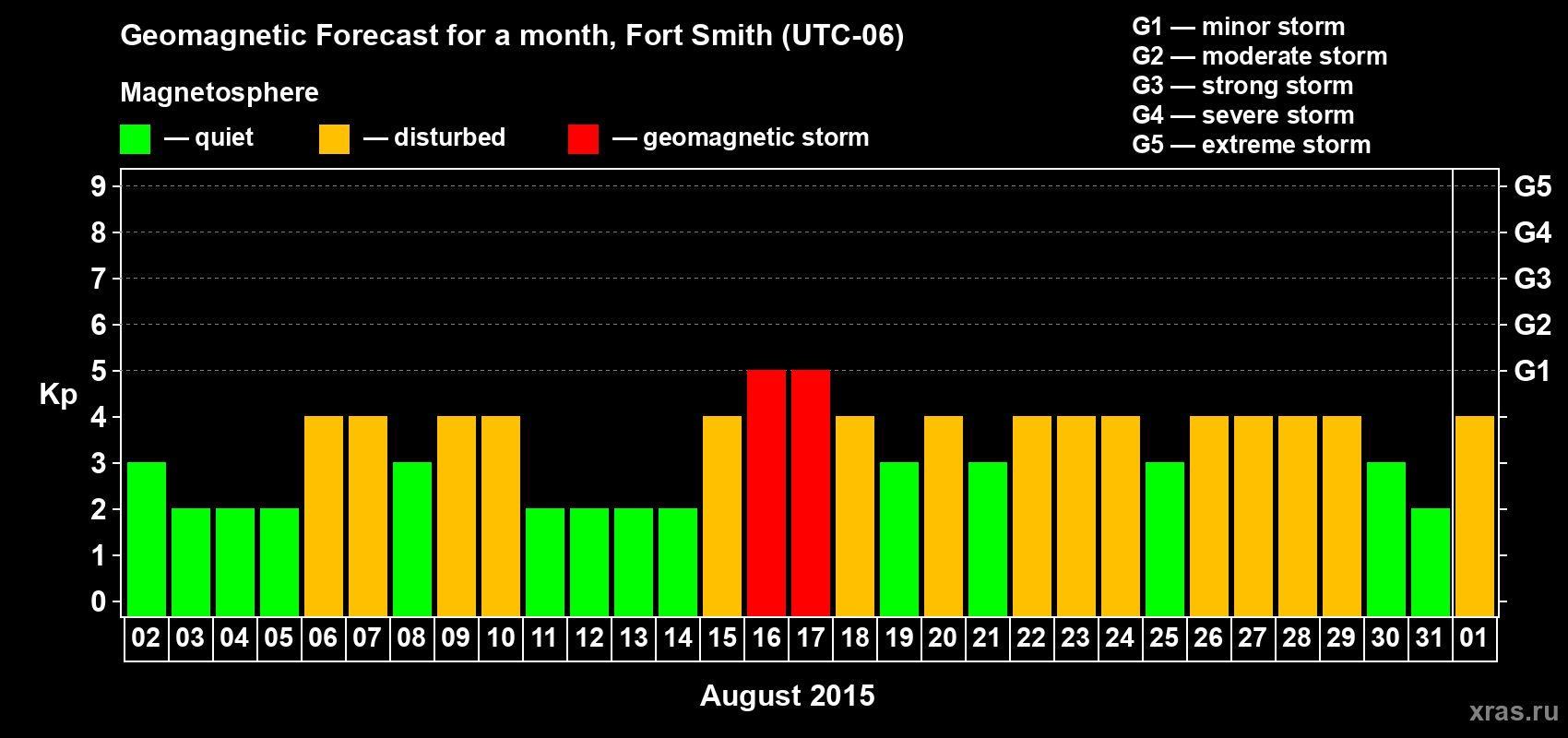Click date label 09 on the axis
This screenshot has width=1568, height=738.
tap(456, 638)
